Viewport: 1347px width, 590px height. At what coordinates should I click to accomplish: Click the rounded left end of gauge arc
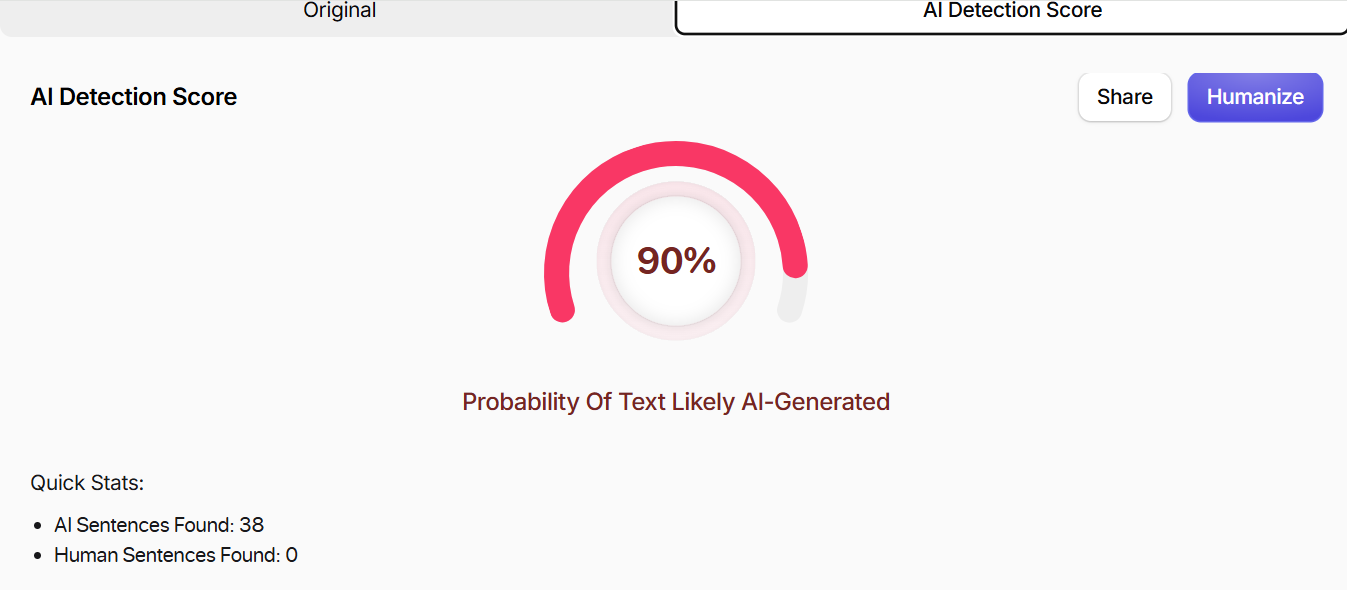563,310
